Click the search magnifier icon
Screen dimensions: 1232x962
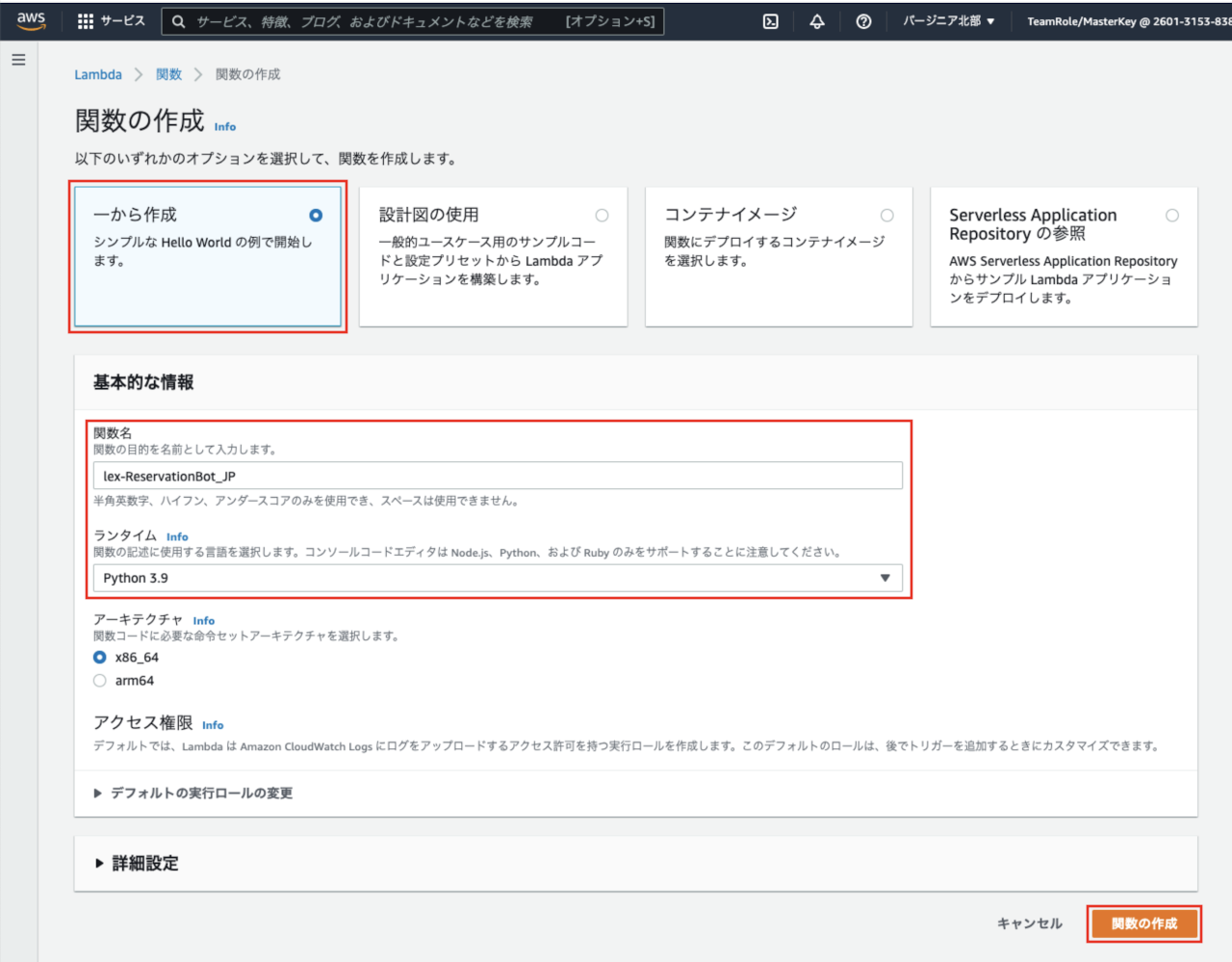click(x=179, y=20)
